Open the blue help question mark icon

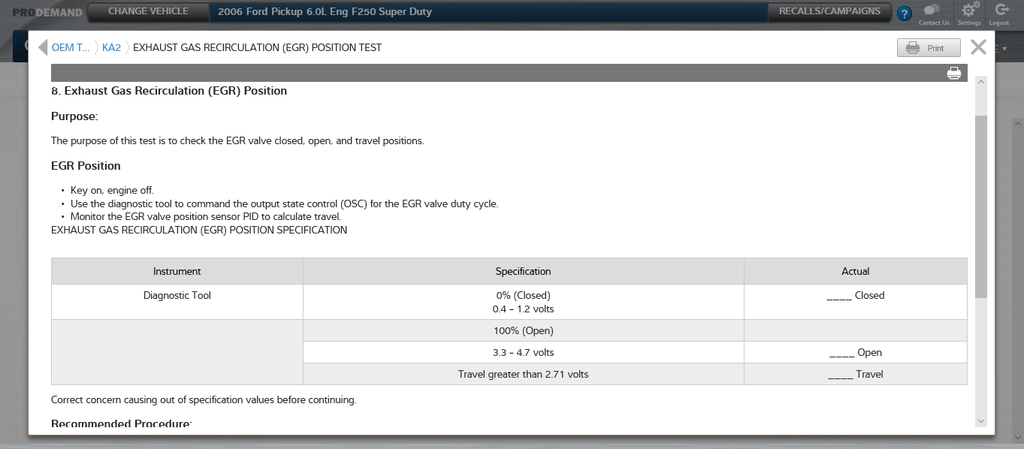(904, 13)
